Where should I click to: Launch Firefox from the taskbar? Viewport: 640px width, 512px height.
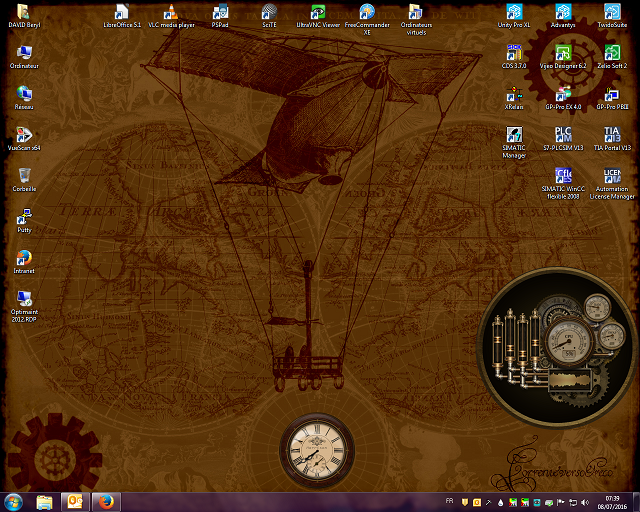pos(105,501)
